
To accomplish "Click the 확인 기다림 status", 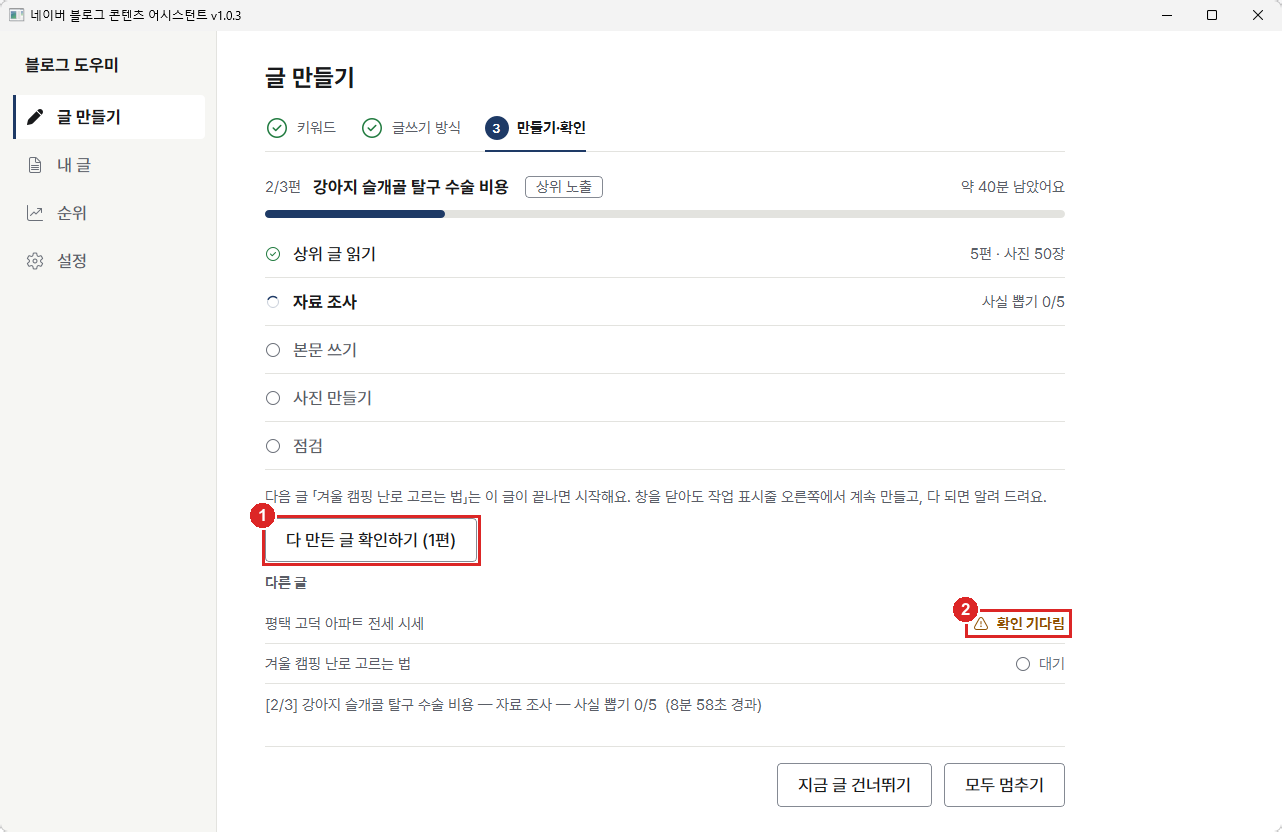I will click(1020, 623).
